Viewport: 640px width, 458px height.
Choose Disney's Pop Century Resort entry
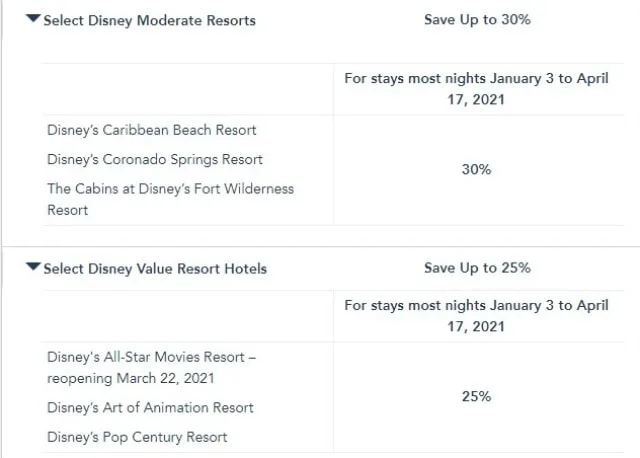point(137,437)
